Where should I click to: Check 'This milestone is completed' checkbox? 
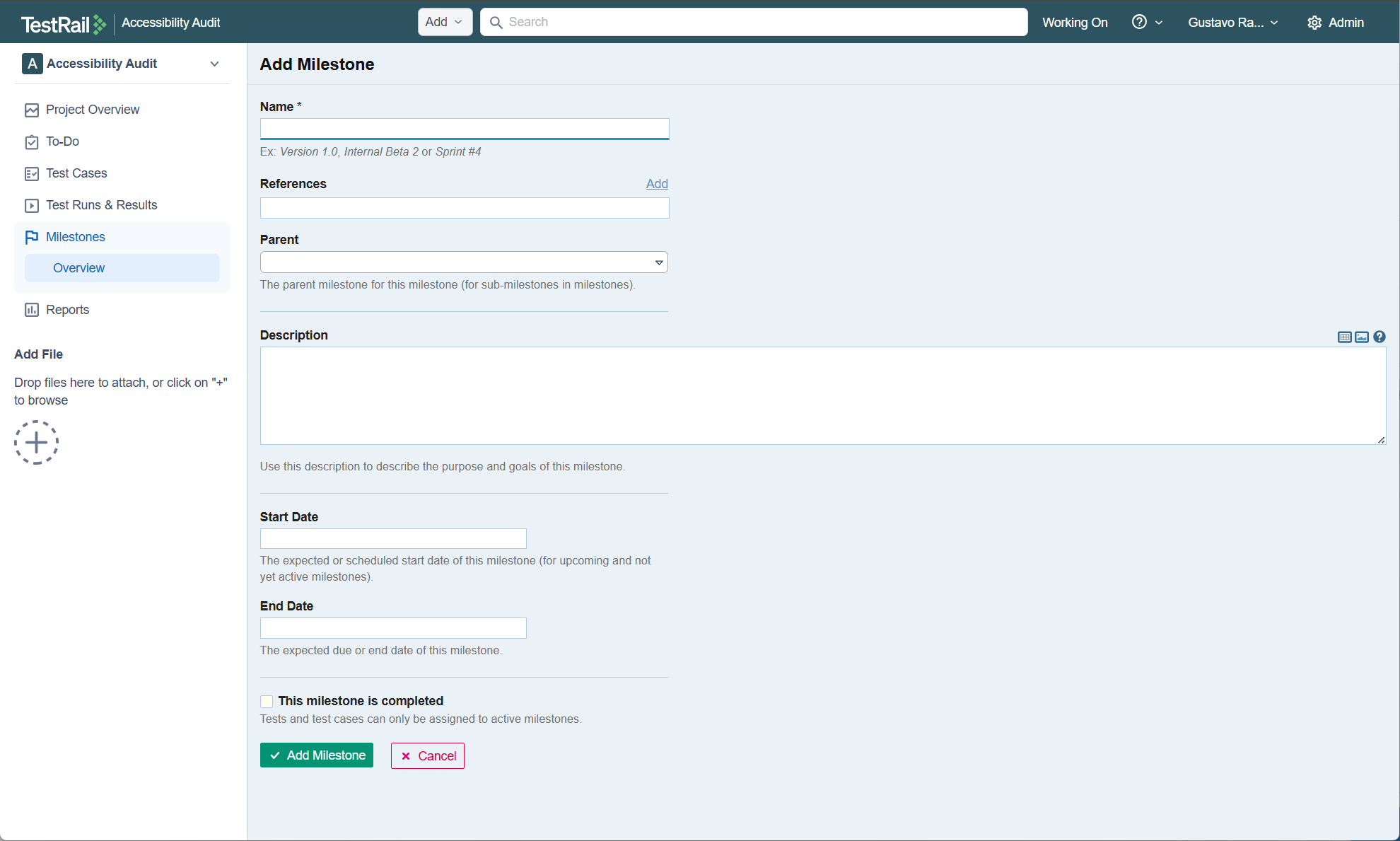[x=267, y=702]
